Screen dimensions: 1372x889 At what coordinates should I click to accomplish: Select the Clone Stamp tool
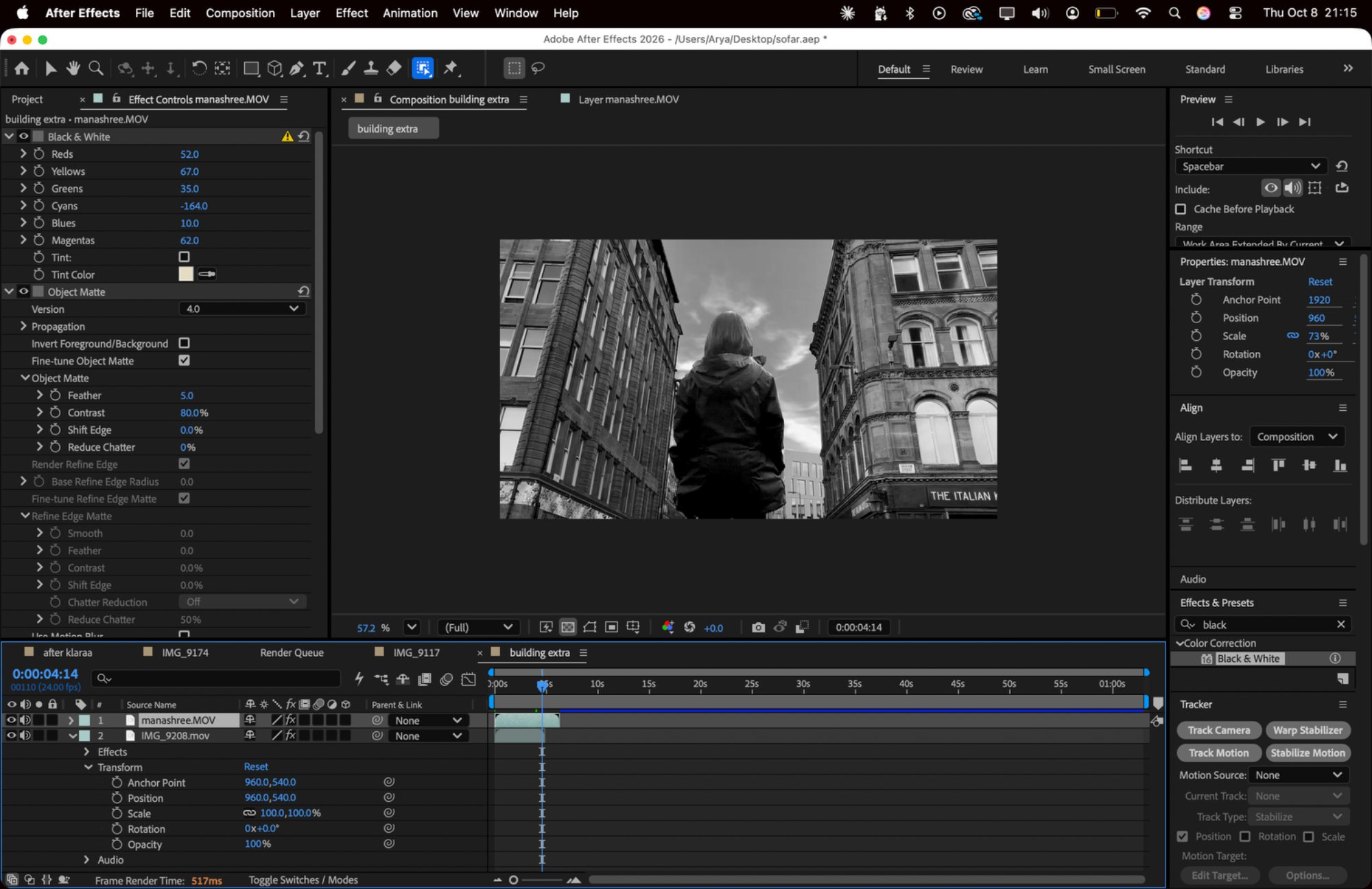coord(371,68)
